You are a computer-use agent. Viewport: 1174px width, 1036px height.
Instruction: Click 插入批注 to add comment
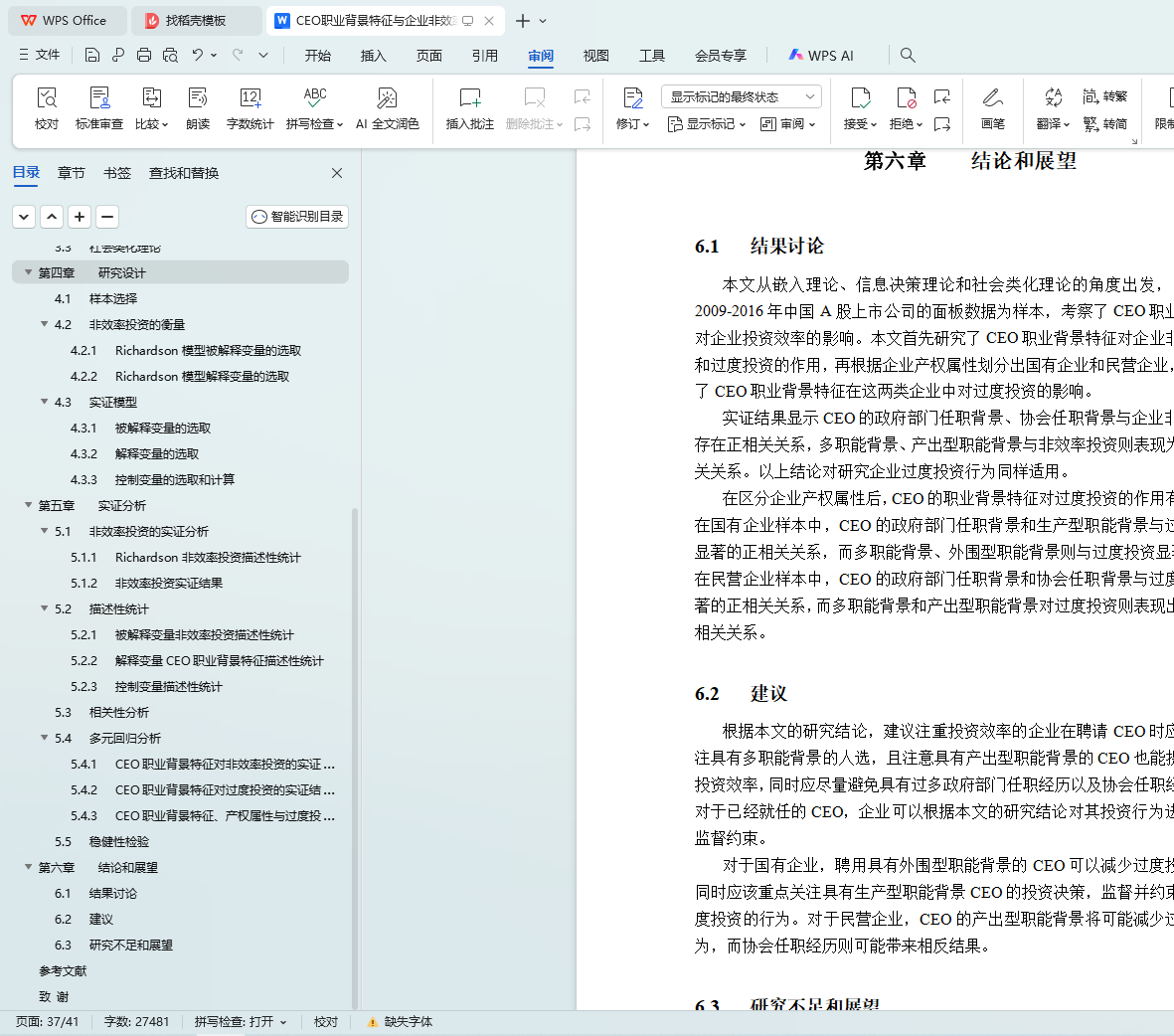click(x=470, y=108)
